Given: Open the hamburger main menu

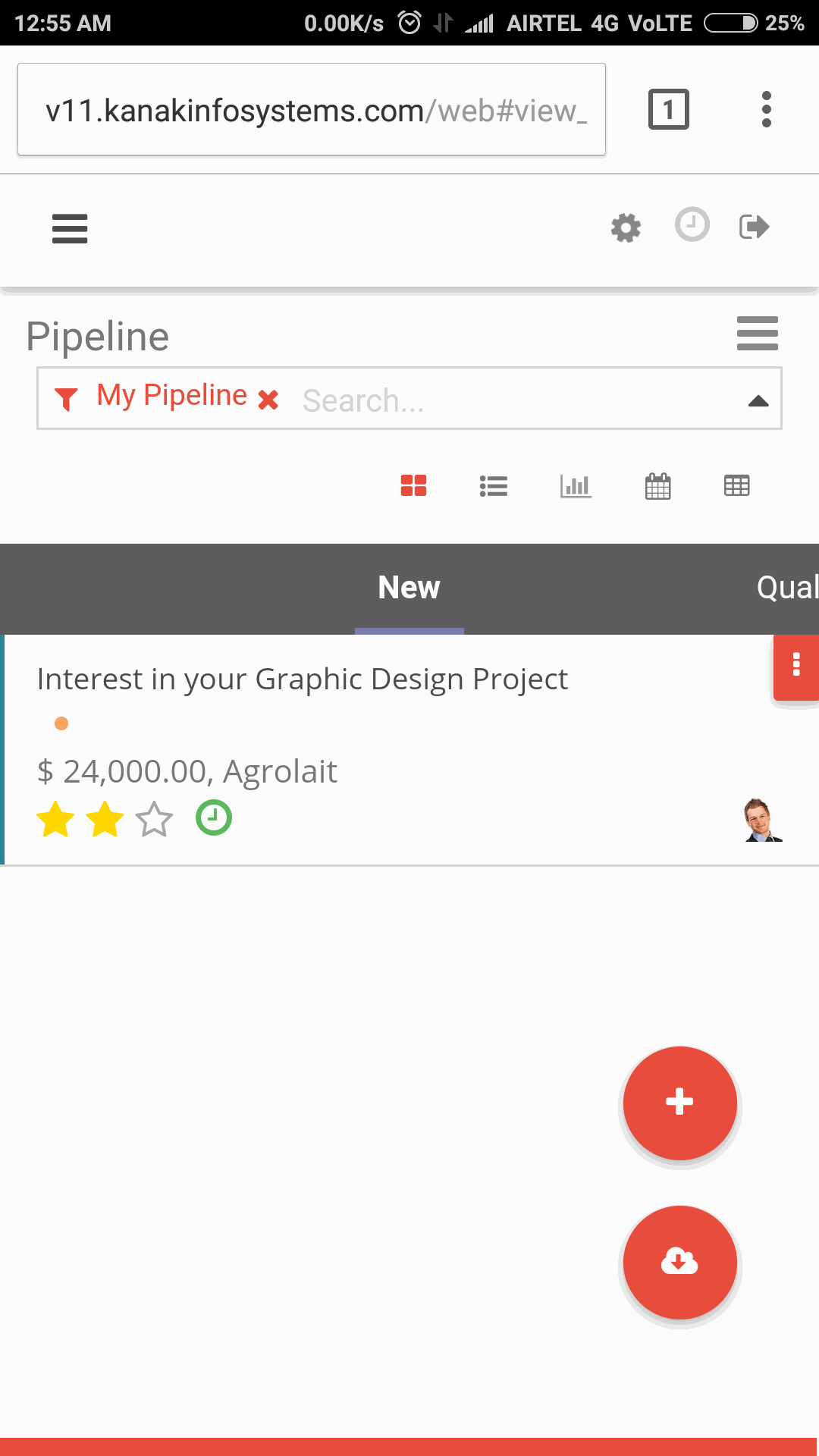Looking at the screenshot, I should [x=70, y=228].
